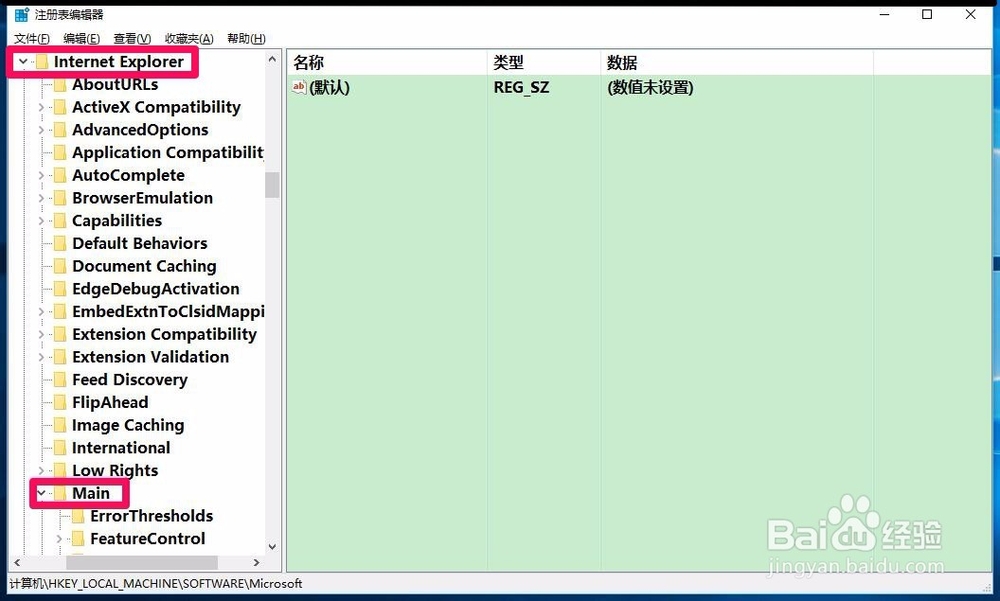Click the tree scroll down arrow
Screen dimensions: 1000x601
pyautogui.click(x=272, y=547)
